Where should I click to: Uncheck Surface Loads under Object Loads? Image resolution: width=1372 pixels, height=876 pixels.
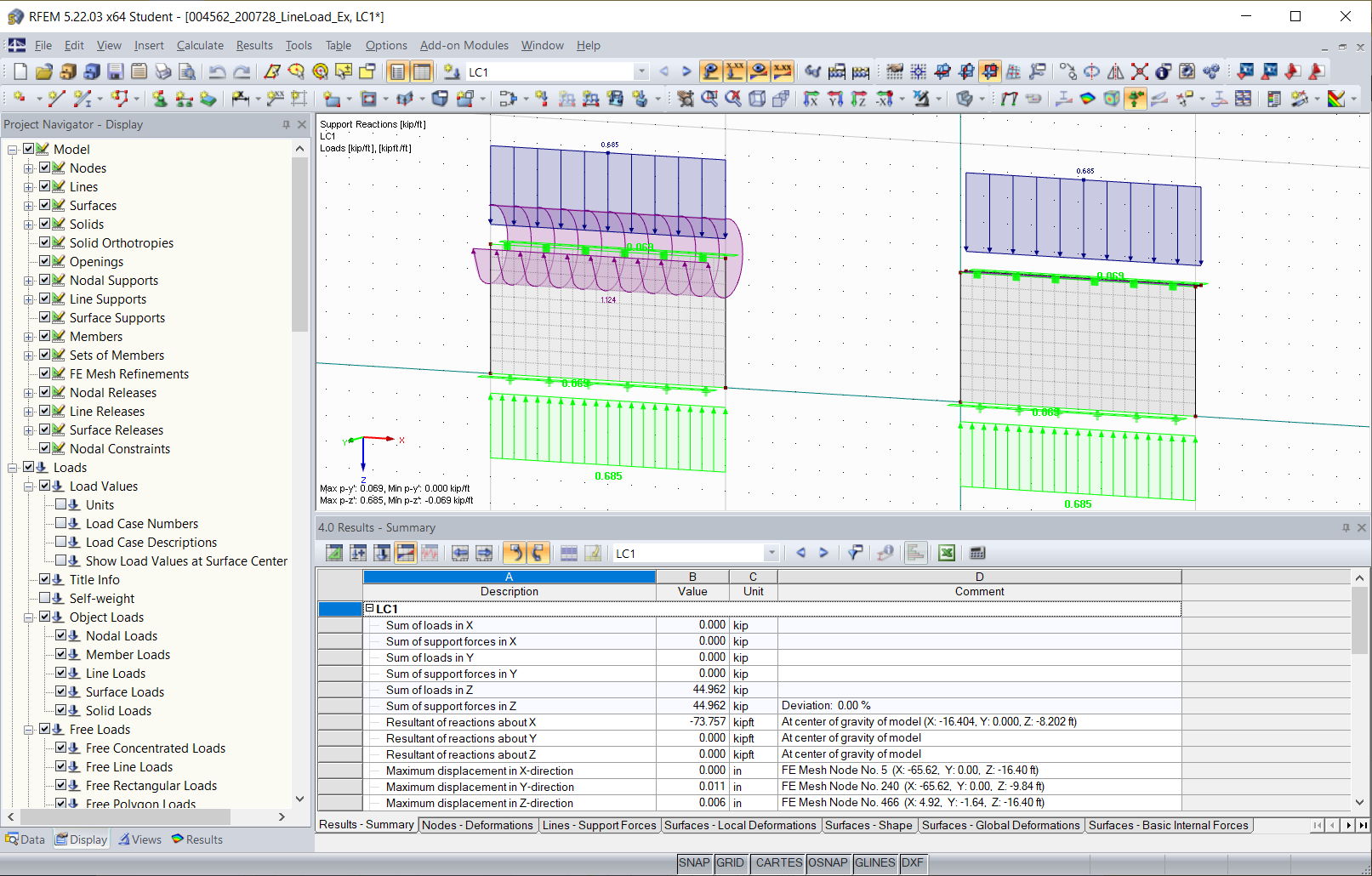pos(60,691)
